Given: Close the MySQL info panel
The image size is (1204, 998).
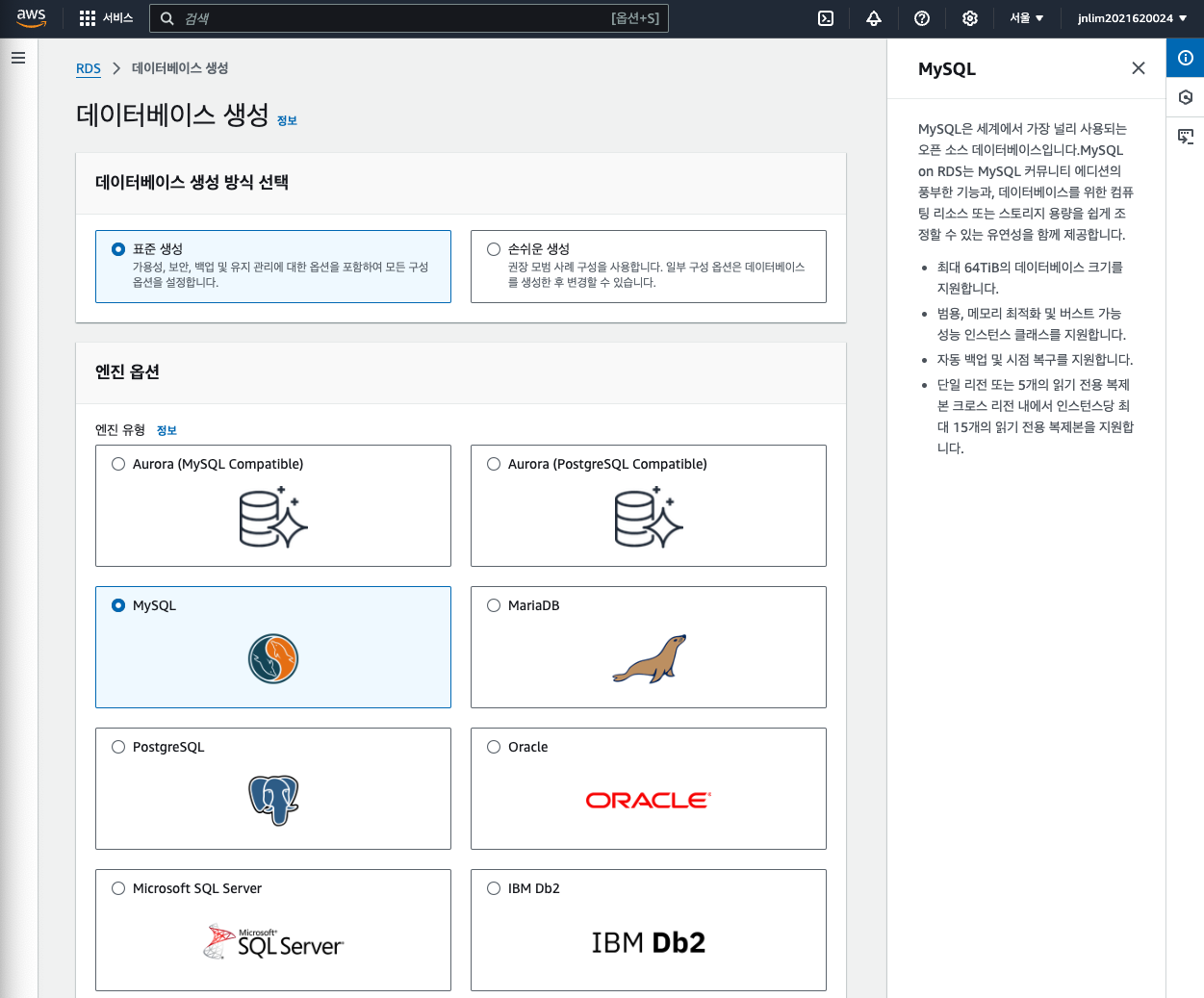Looking at the screenshot, I should click(x=1139, y=68).
